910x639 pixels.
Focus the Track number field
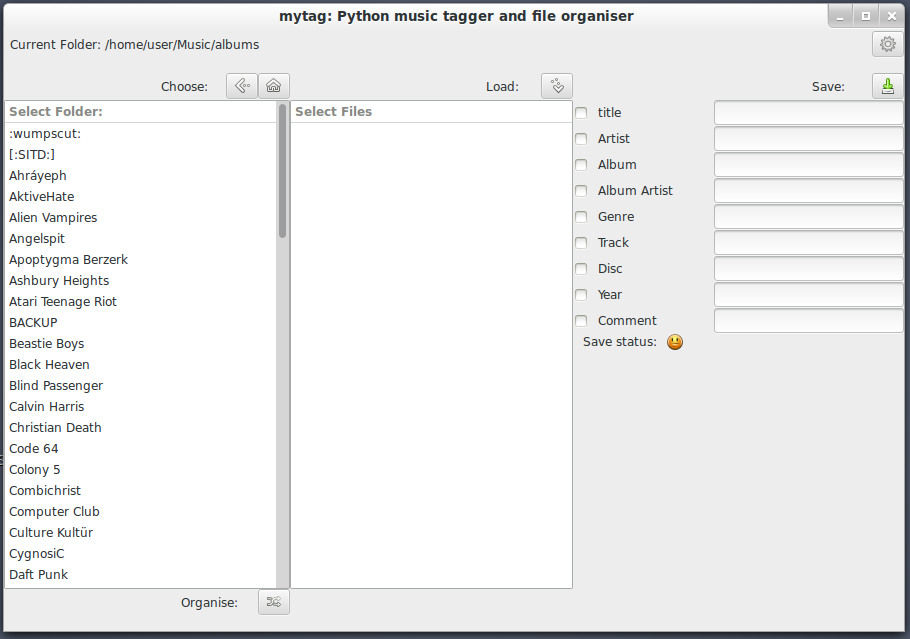click(808, 243)
